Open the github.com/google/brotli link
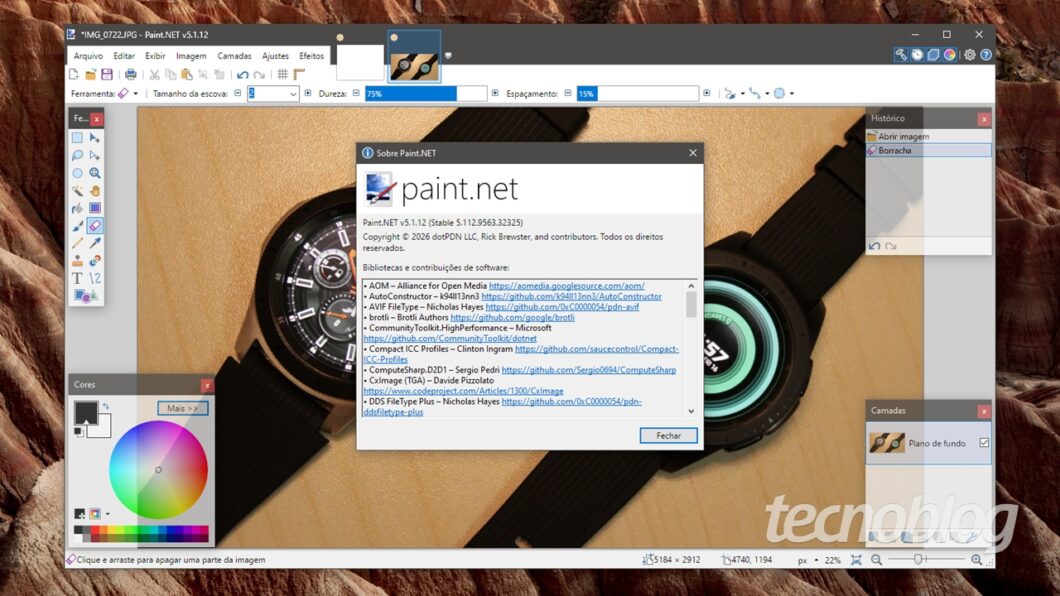 (x=512, y=317)
